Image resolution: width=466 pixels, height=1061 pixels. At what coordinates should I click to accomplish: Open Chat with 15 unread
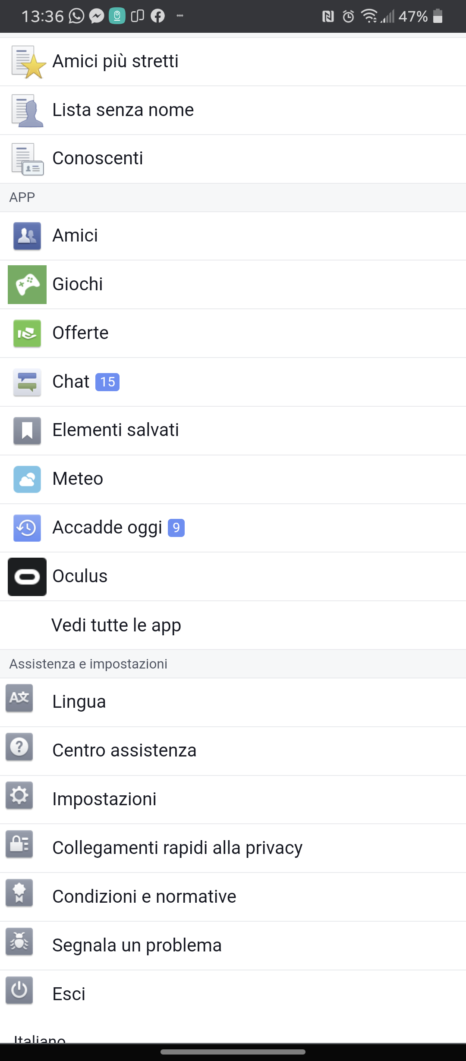coord(233,382)
